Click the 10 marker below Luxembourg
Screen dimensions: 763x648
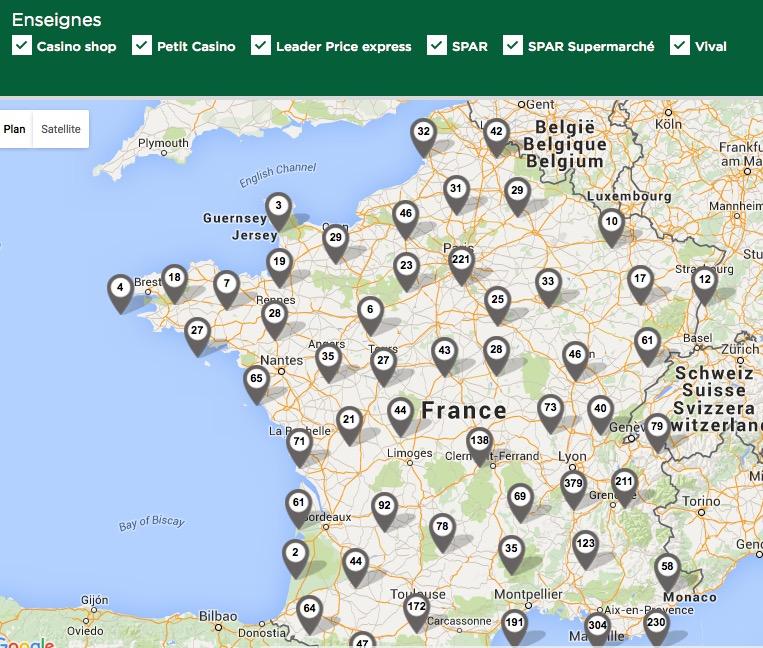(612, 228)
